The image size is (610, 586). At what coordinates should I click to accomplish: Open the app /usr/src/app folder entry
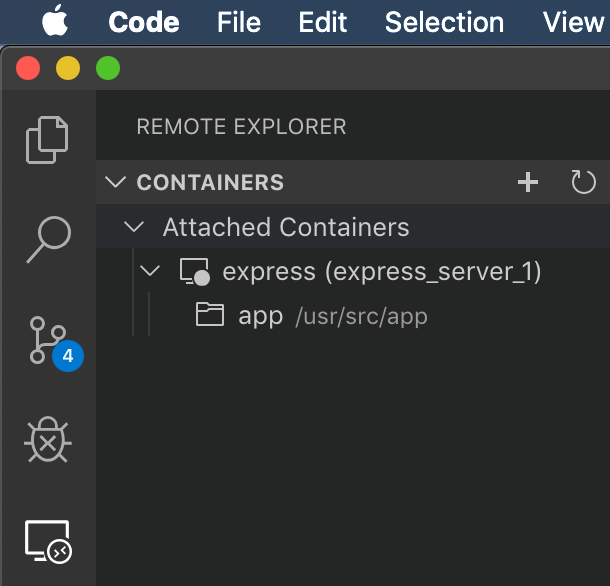(x=332, y=316)
